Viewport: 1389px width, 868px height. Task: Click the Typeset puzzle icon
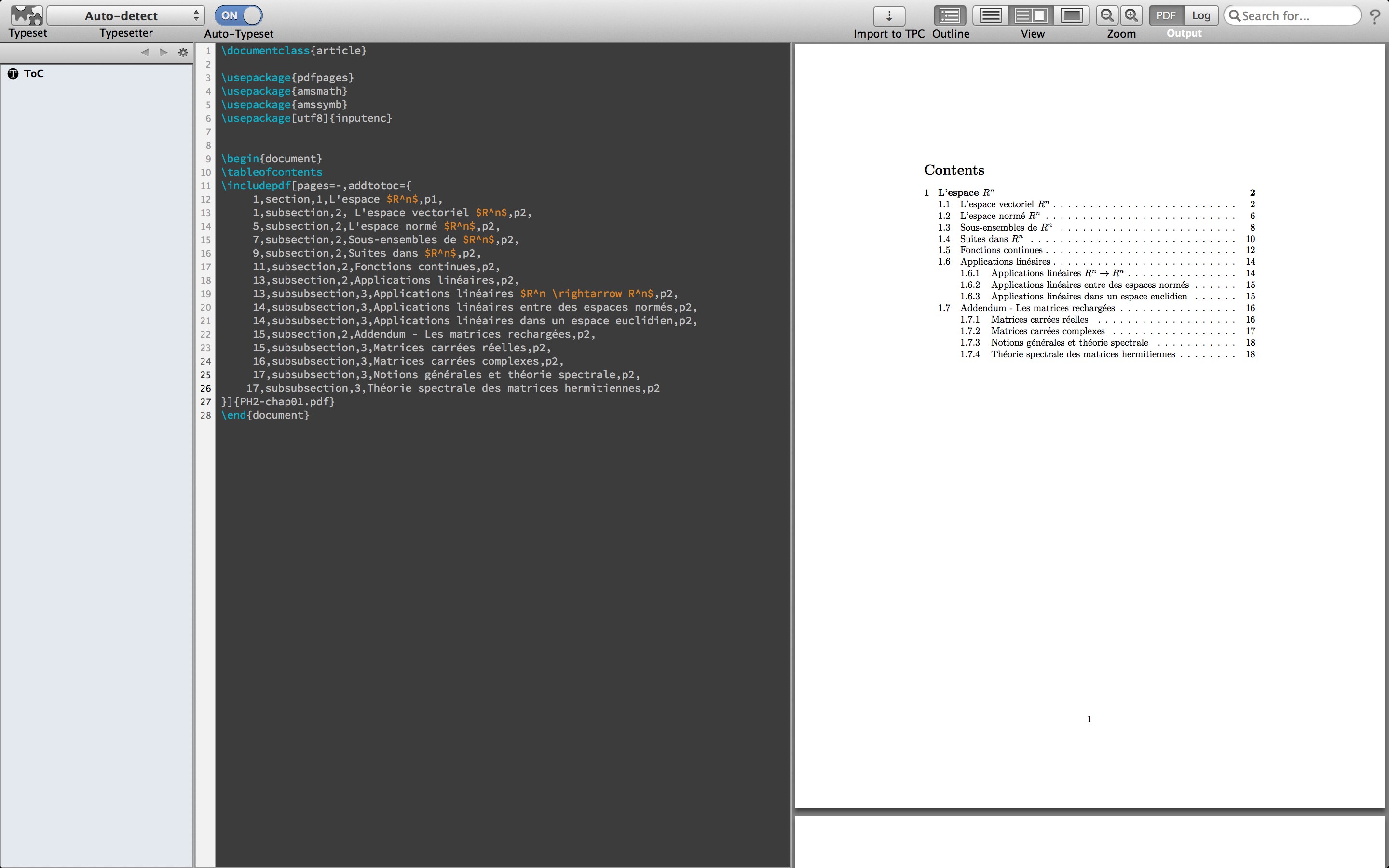[x=27, y=15]
